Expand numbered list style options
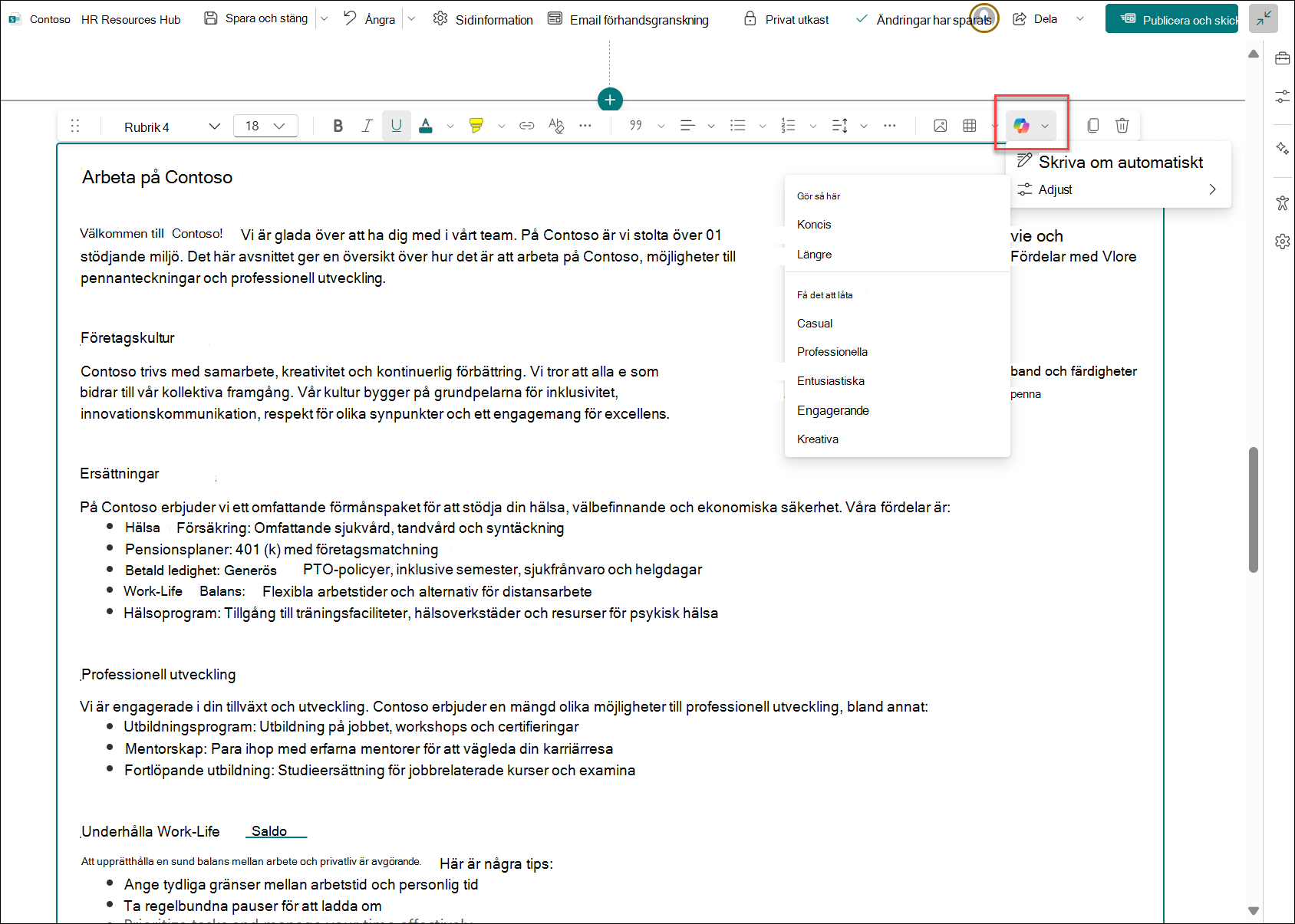 [x=813, y=126]
